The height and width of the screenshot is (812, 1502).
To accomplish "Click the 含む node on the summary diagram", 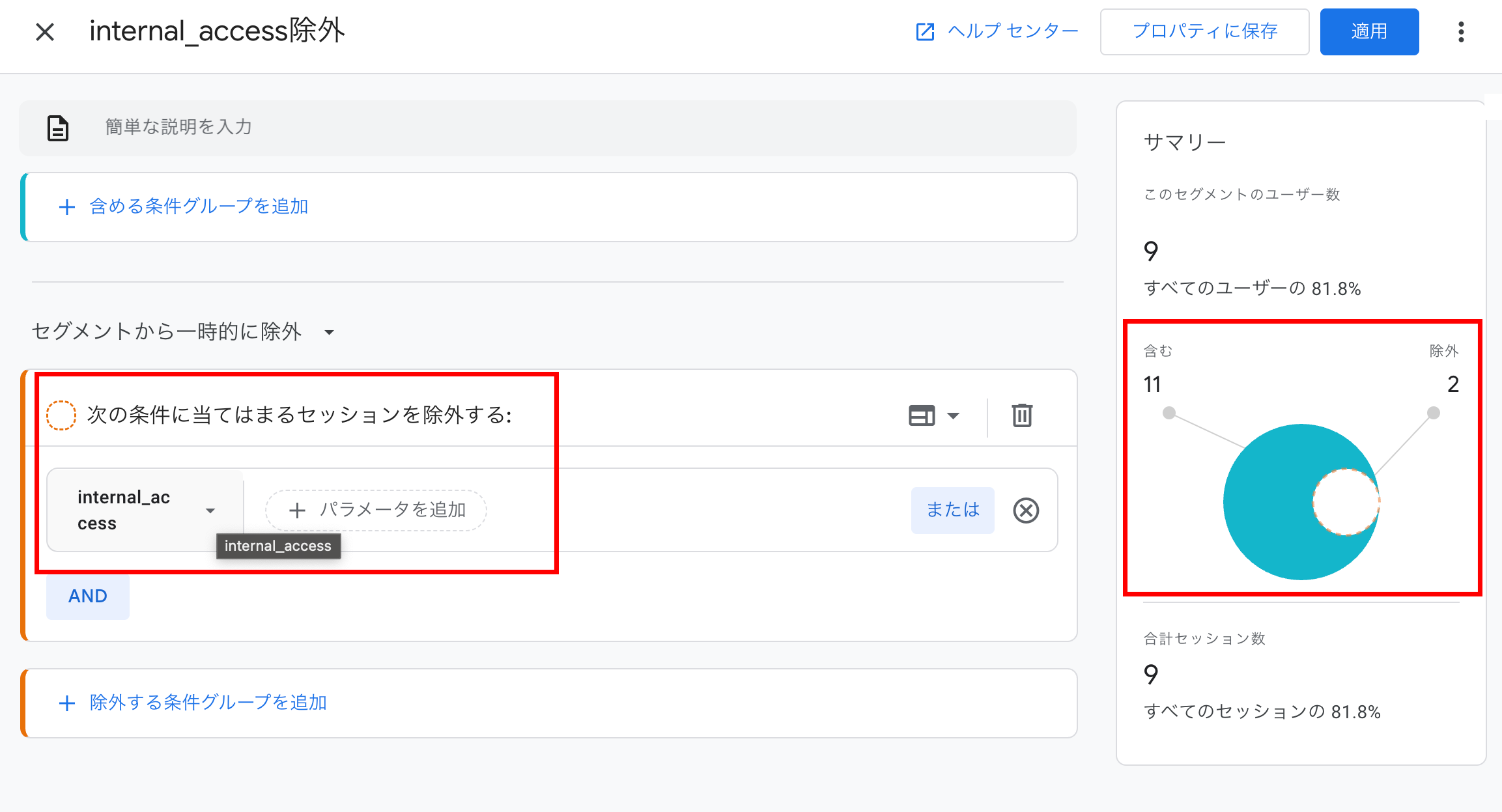I will click(1169, 413).
